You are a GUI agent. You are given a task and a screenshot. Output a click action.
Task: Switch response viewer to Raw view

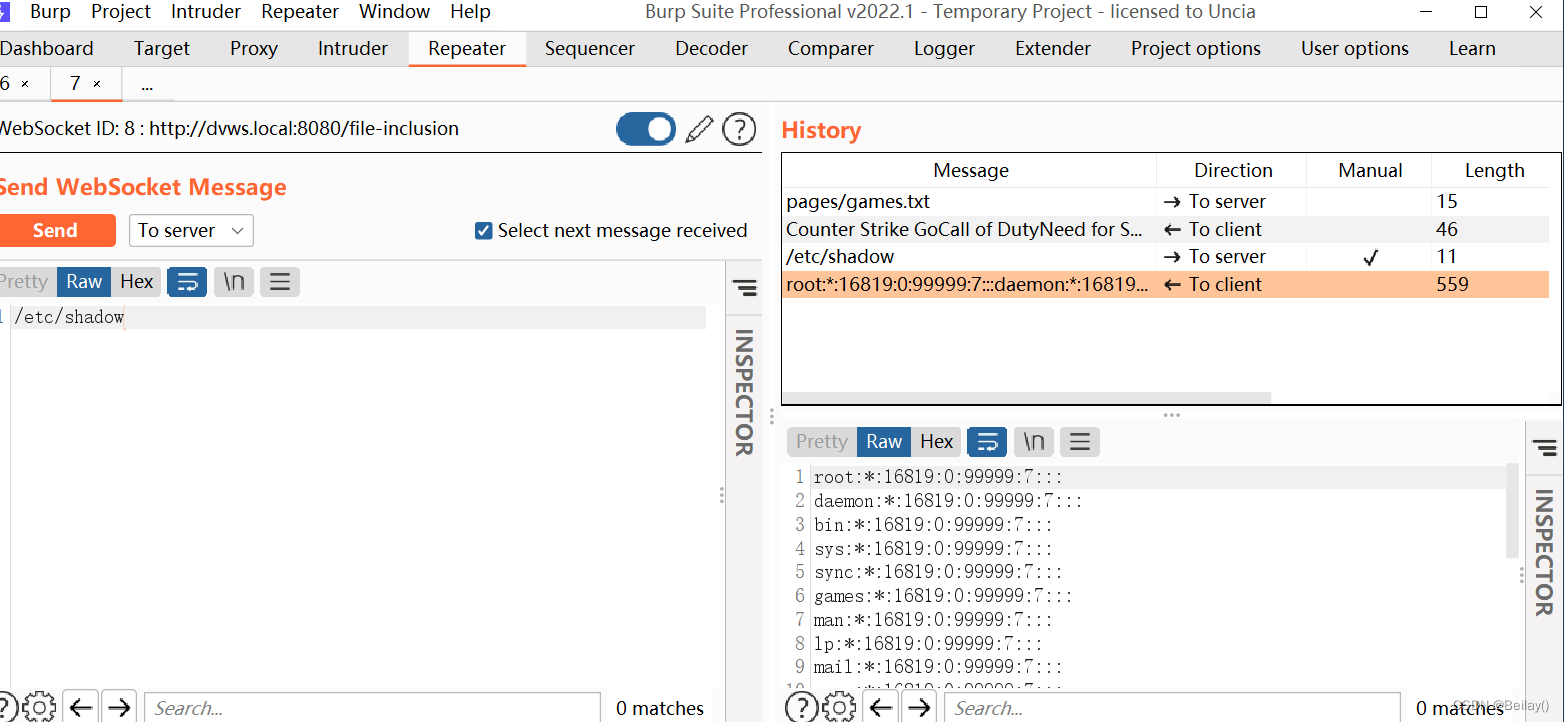tap(884, 441)
